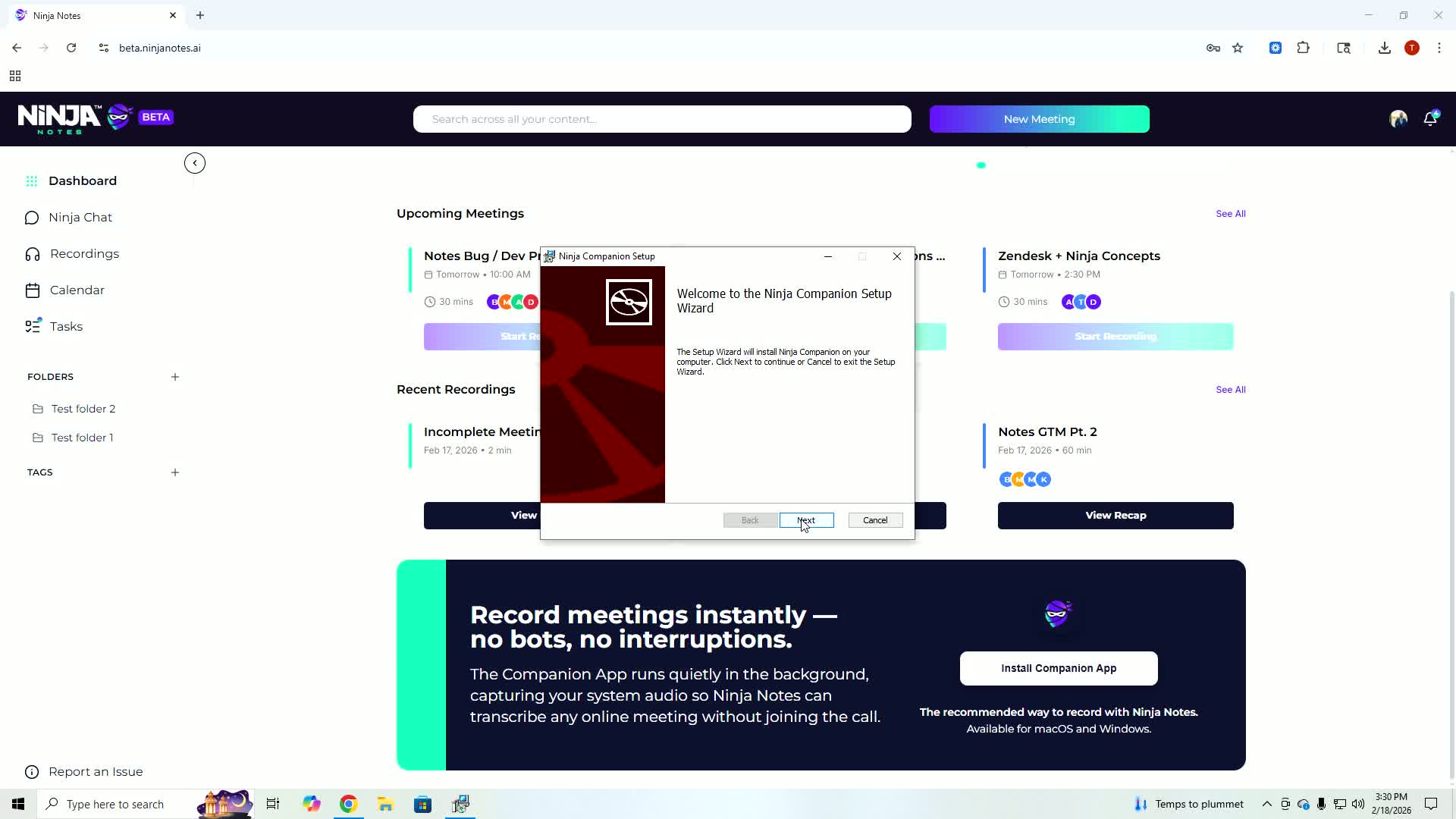
Task: Bookmark this page with star icon
Action: (1238, 48)
